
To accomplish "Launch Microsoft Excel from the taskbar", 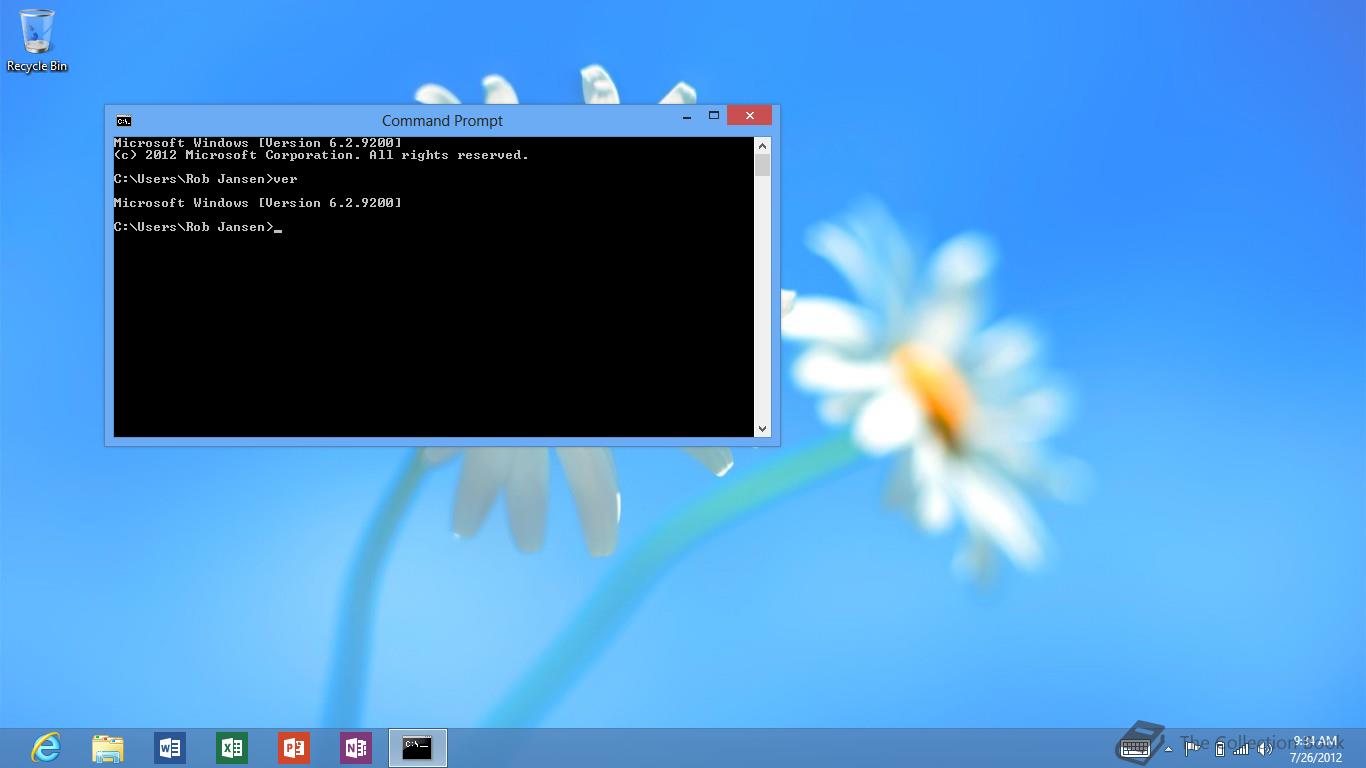I will coord(232,748).
